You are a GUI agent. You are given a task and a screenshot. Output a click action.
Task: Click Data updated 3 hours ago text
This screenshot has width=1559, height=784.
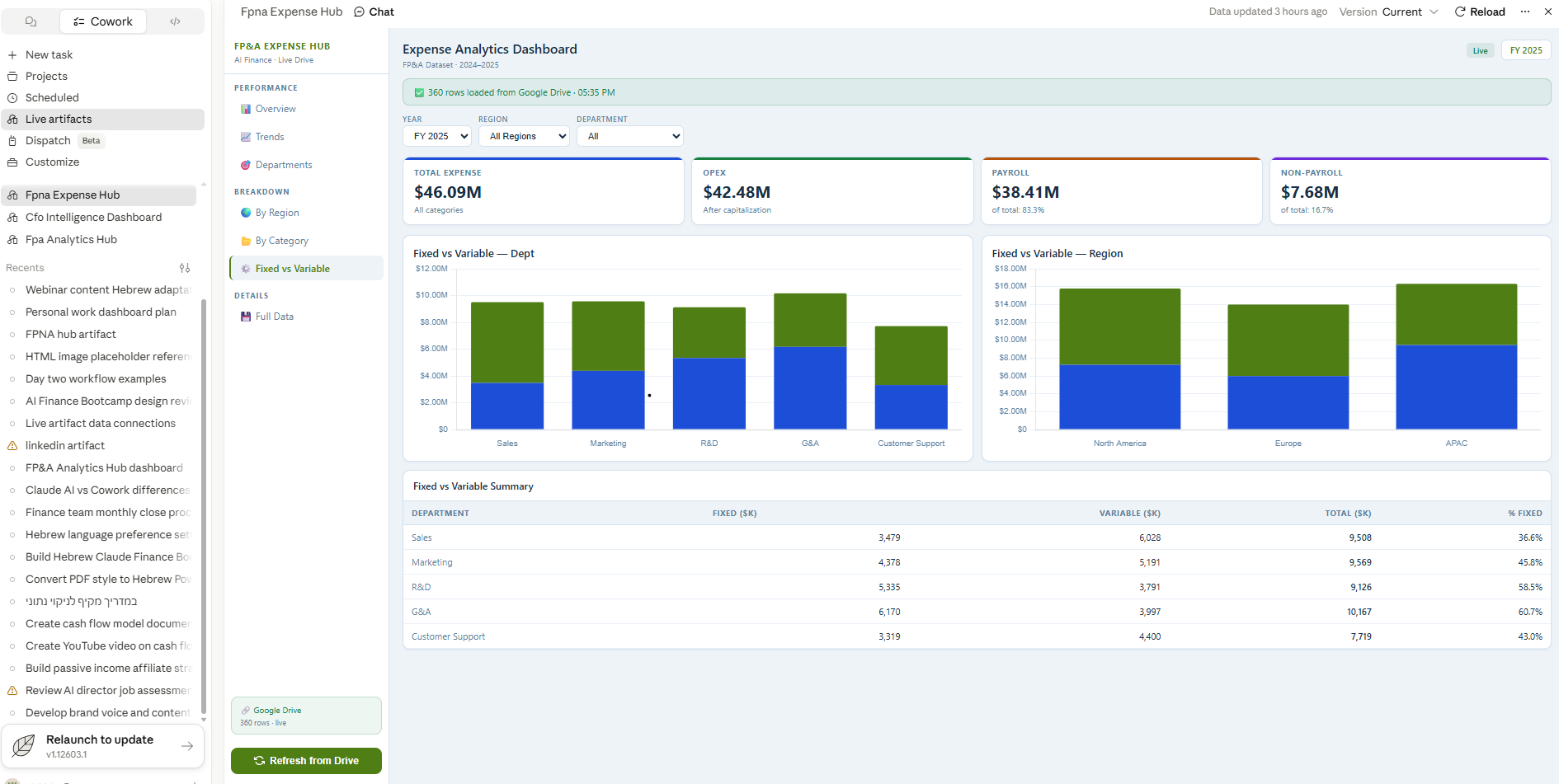(1268, 12)
